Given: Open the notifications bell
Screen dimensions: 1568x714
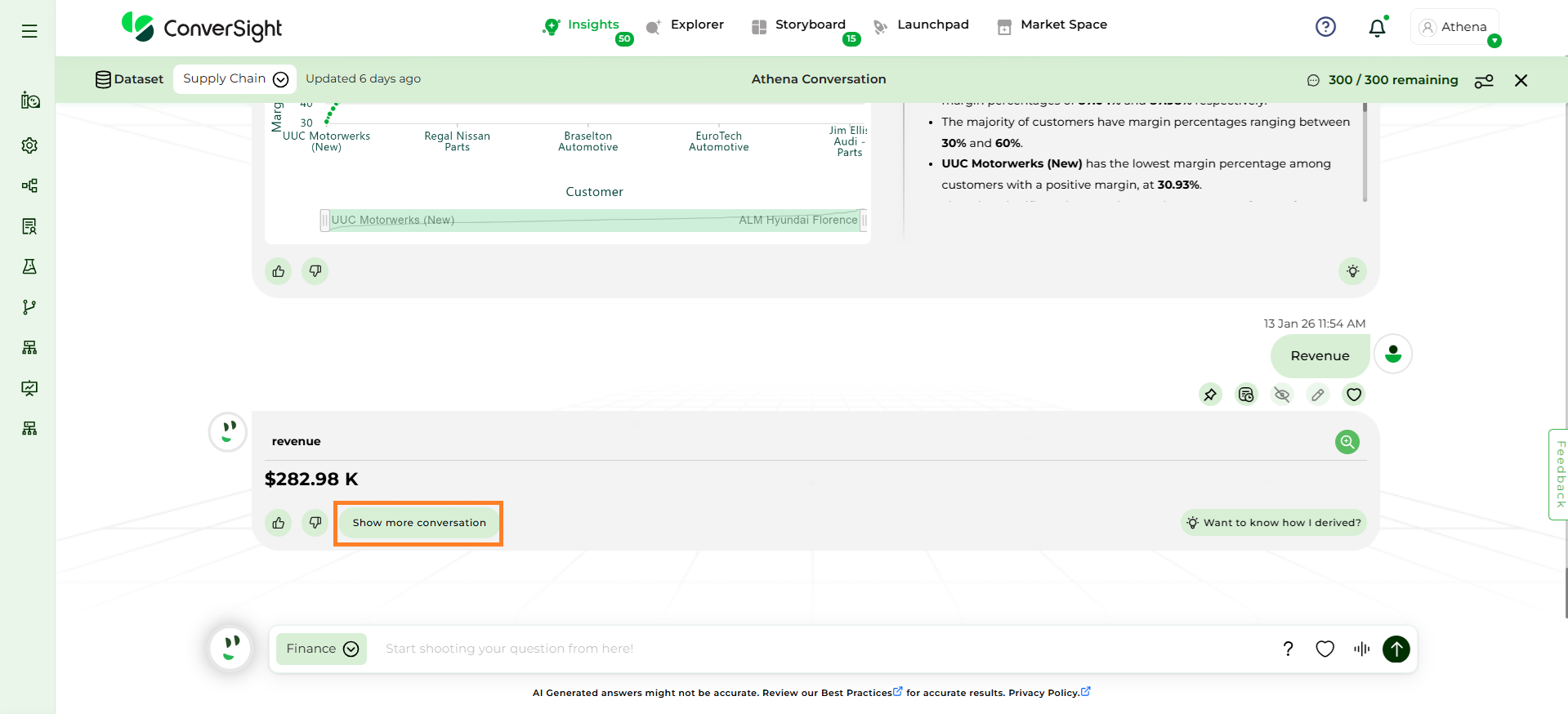Looking at the screenshot, I should pos(1377,28).
